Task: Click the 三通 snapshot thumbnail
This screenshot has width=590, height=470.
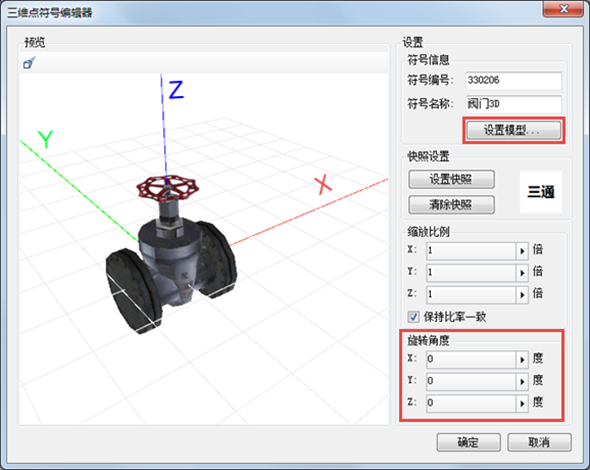Action: (x=541, y=192)
